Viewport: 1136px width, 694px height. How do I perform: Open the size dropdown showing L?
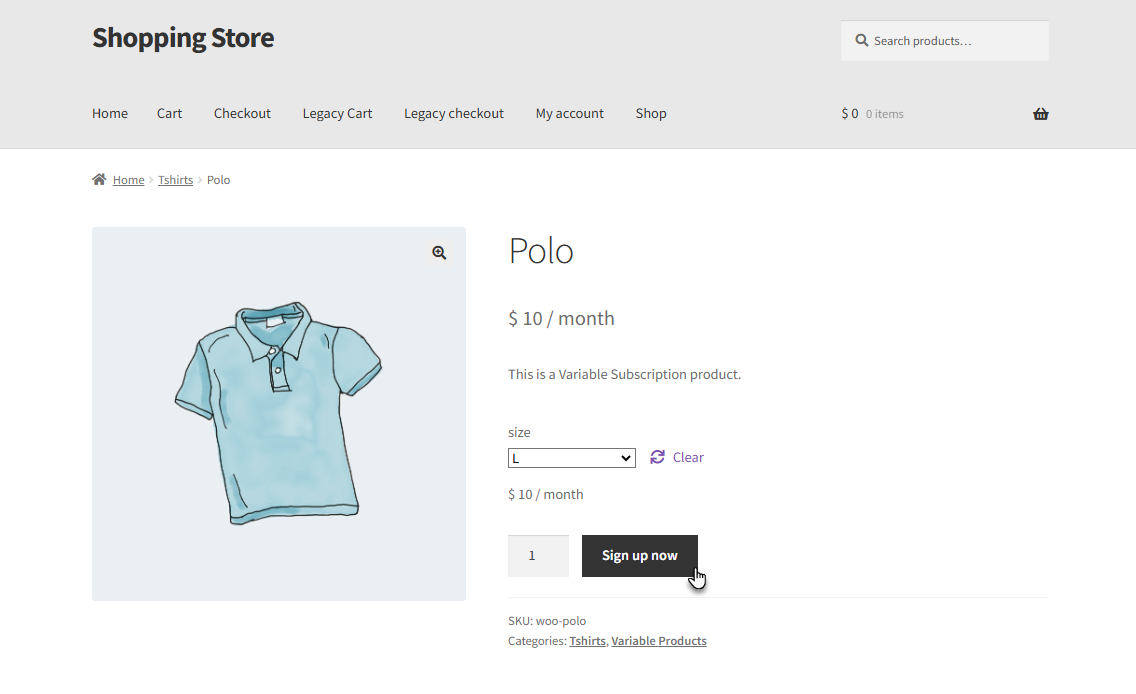(572, 458)
